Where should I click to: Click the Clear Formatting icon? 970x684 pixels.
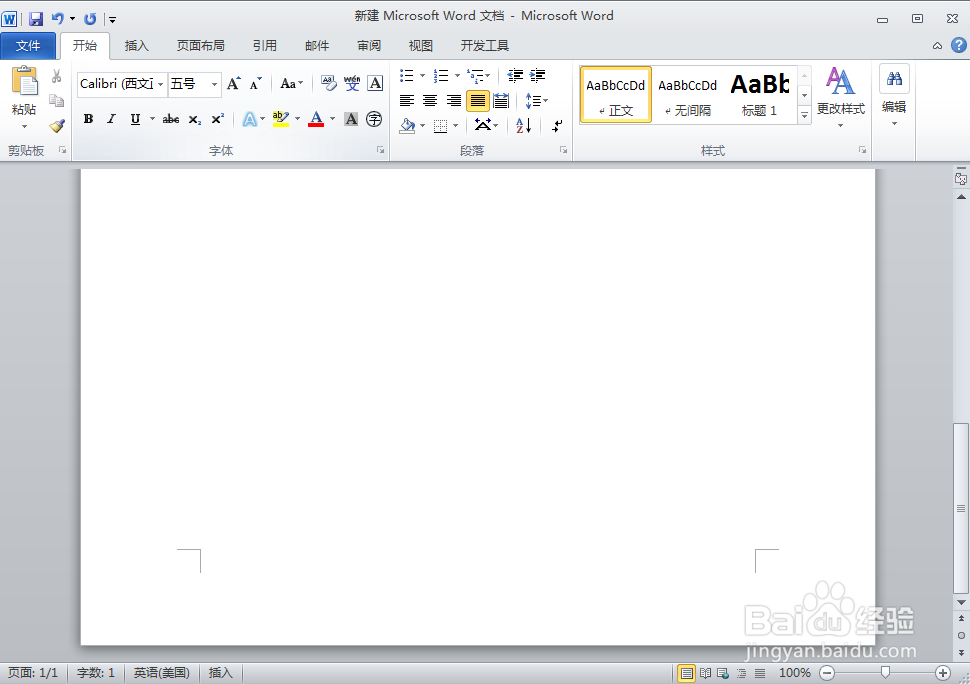[x=328, y=83]
